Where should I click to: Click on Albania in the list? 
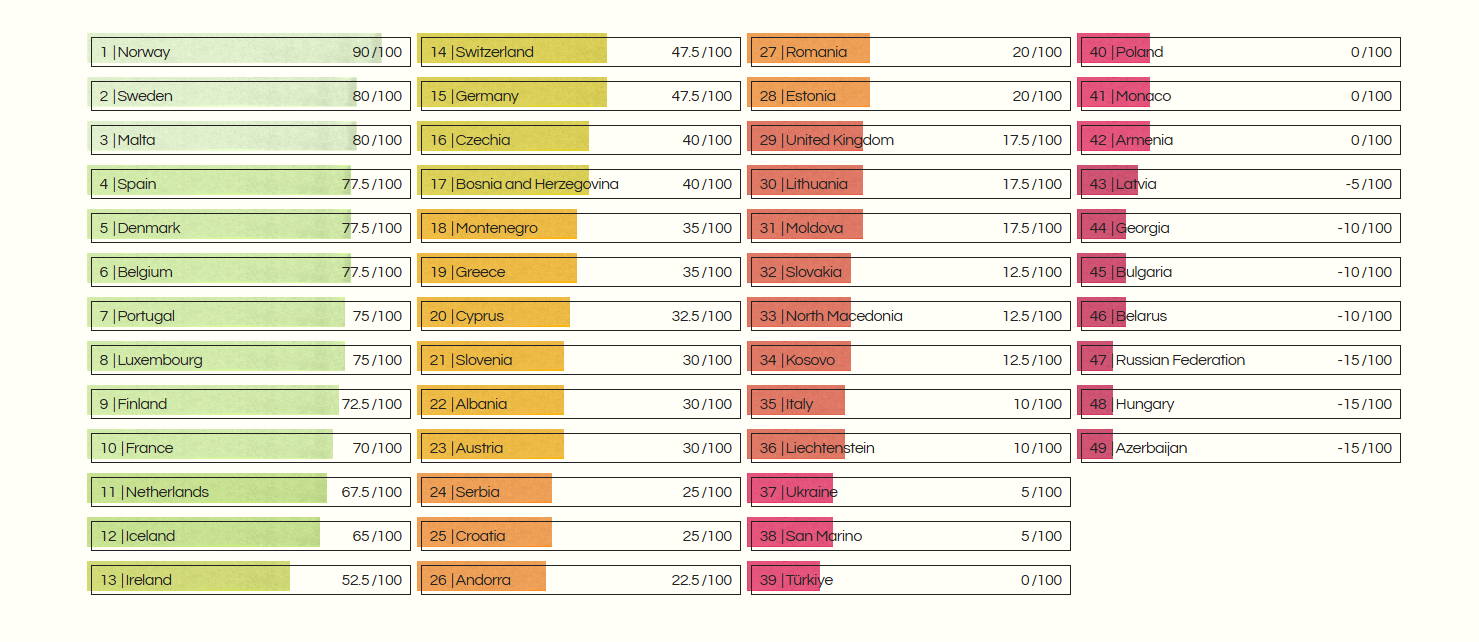[x=581, y=404]
